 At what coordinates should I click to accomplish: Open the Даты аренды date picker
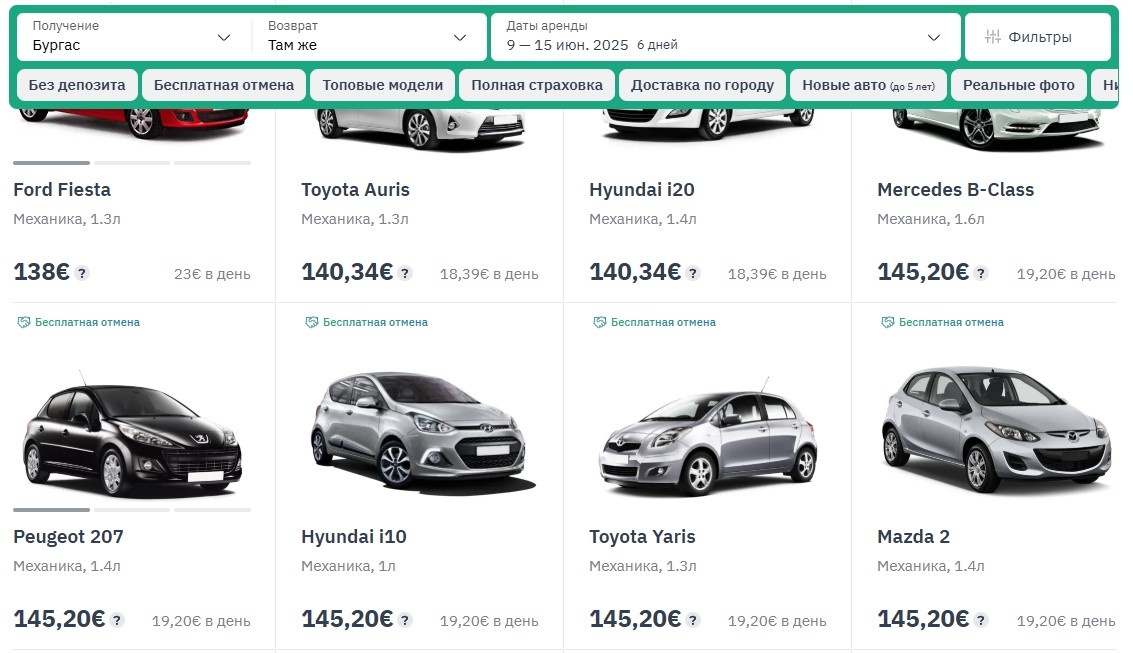(x=722, y=37)
